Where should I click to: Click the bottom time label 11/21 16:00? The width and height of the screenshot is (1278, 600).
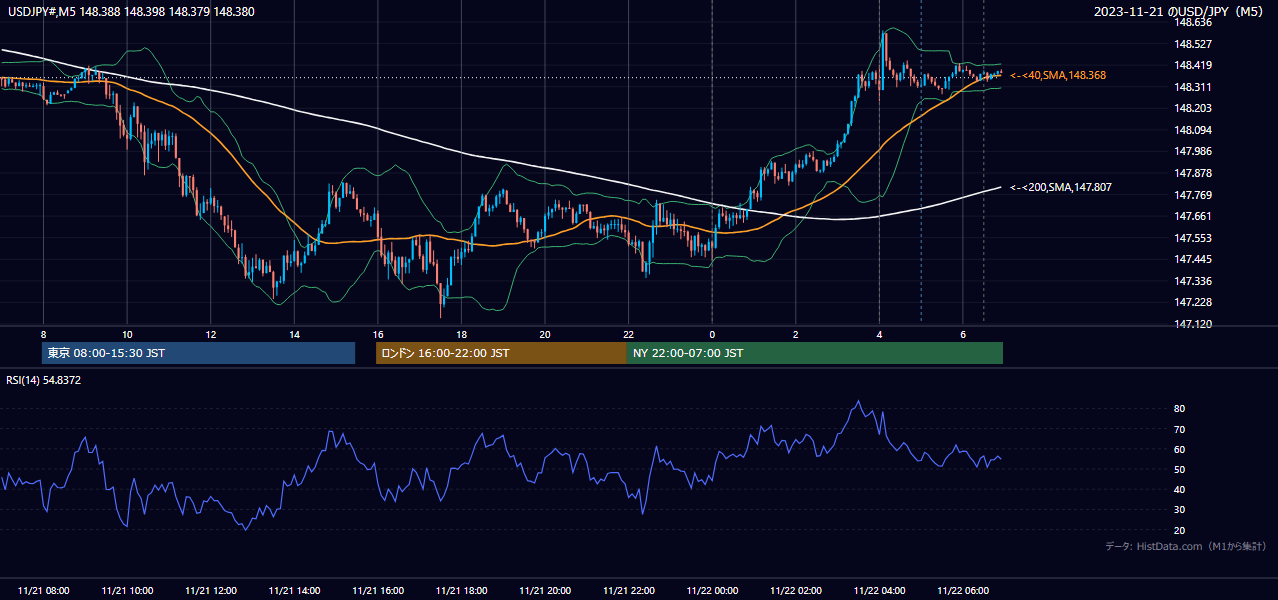pos(378,591)
